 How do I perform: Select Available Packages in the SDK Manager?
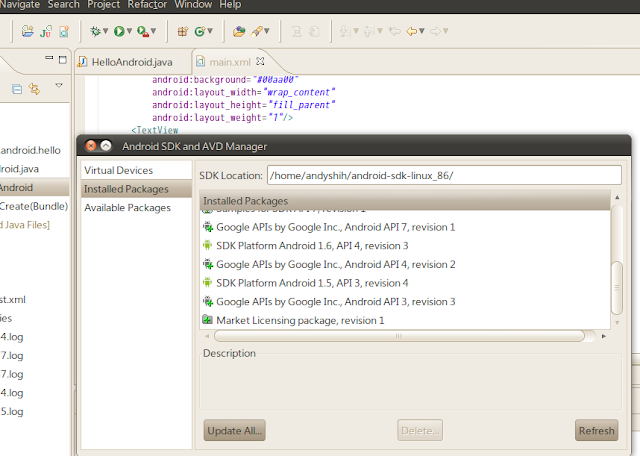(x=136, y=208)
